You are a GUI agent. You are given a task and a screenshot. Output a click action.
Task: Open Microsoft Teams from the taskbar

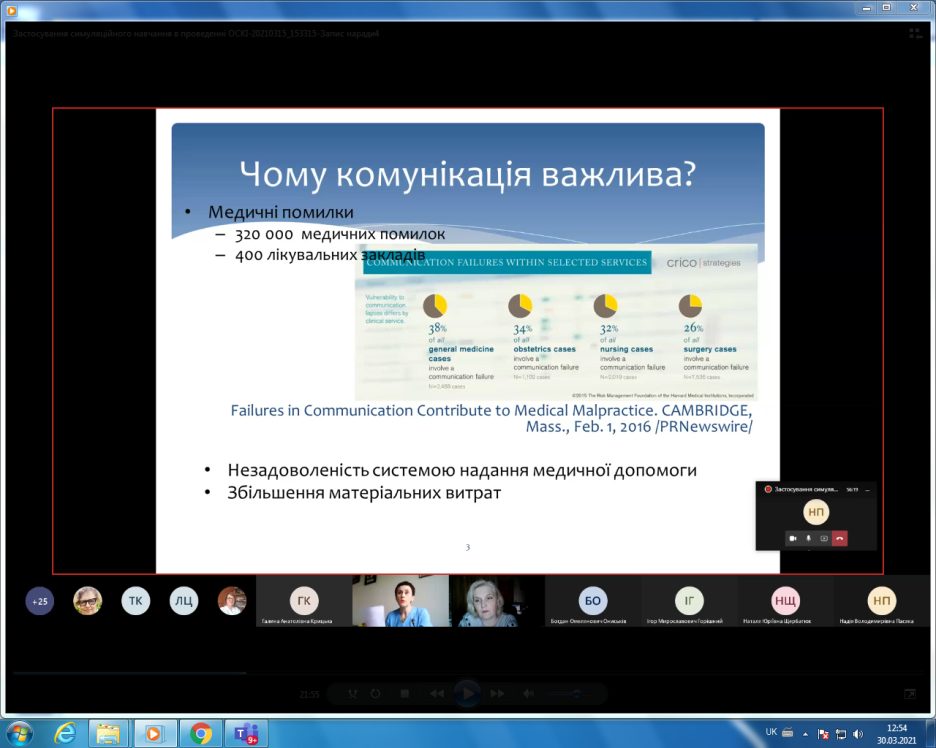click(245, 732)
